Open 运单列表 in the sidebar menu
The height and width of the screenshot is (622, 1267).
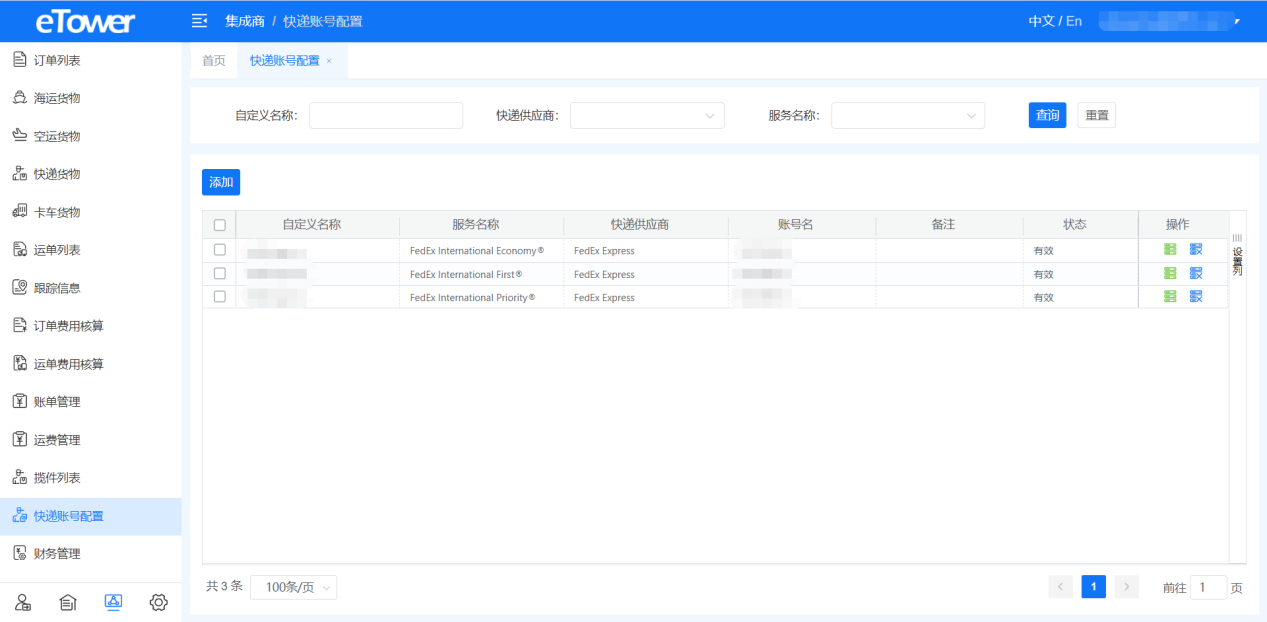pos(57,250)
